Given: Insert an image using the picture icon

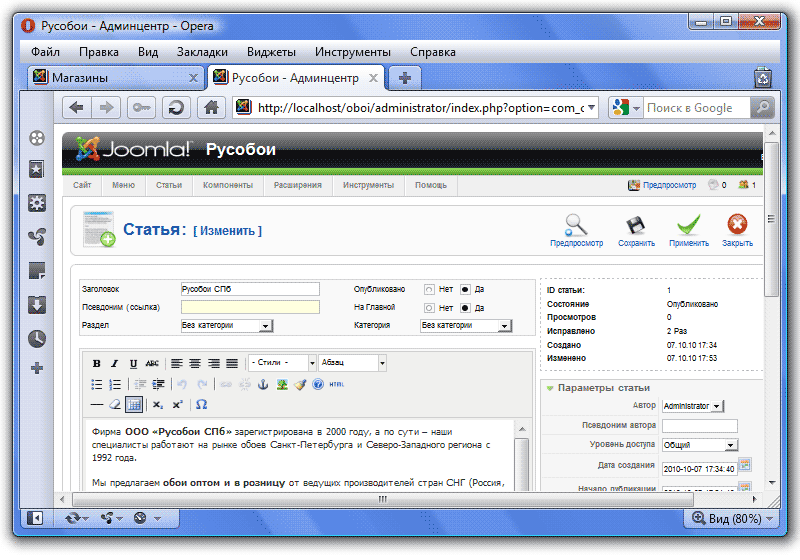Looking at the screenshot, I should coord(283,384).
